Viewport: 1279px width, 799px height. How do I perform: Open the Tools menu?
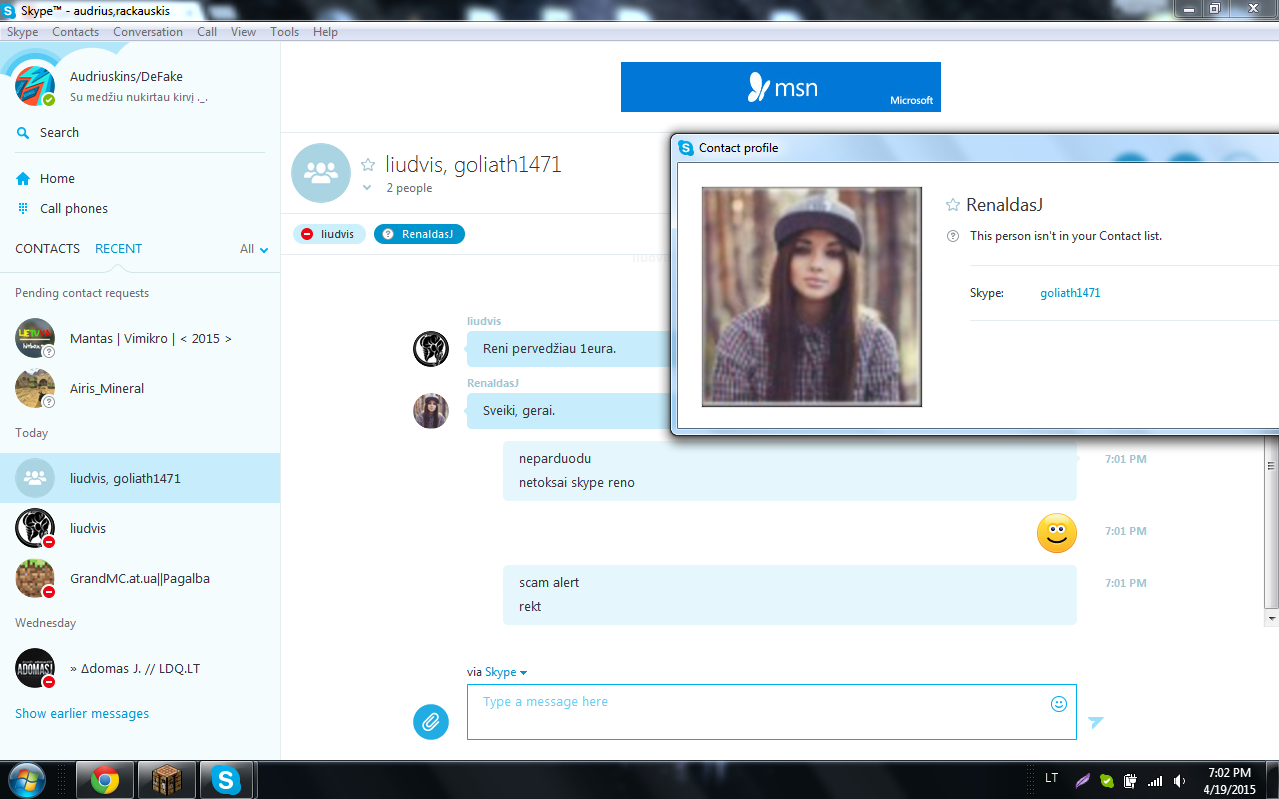point(284,32)
